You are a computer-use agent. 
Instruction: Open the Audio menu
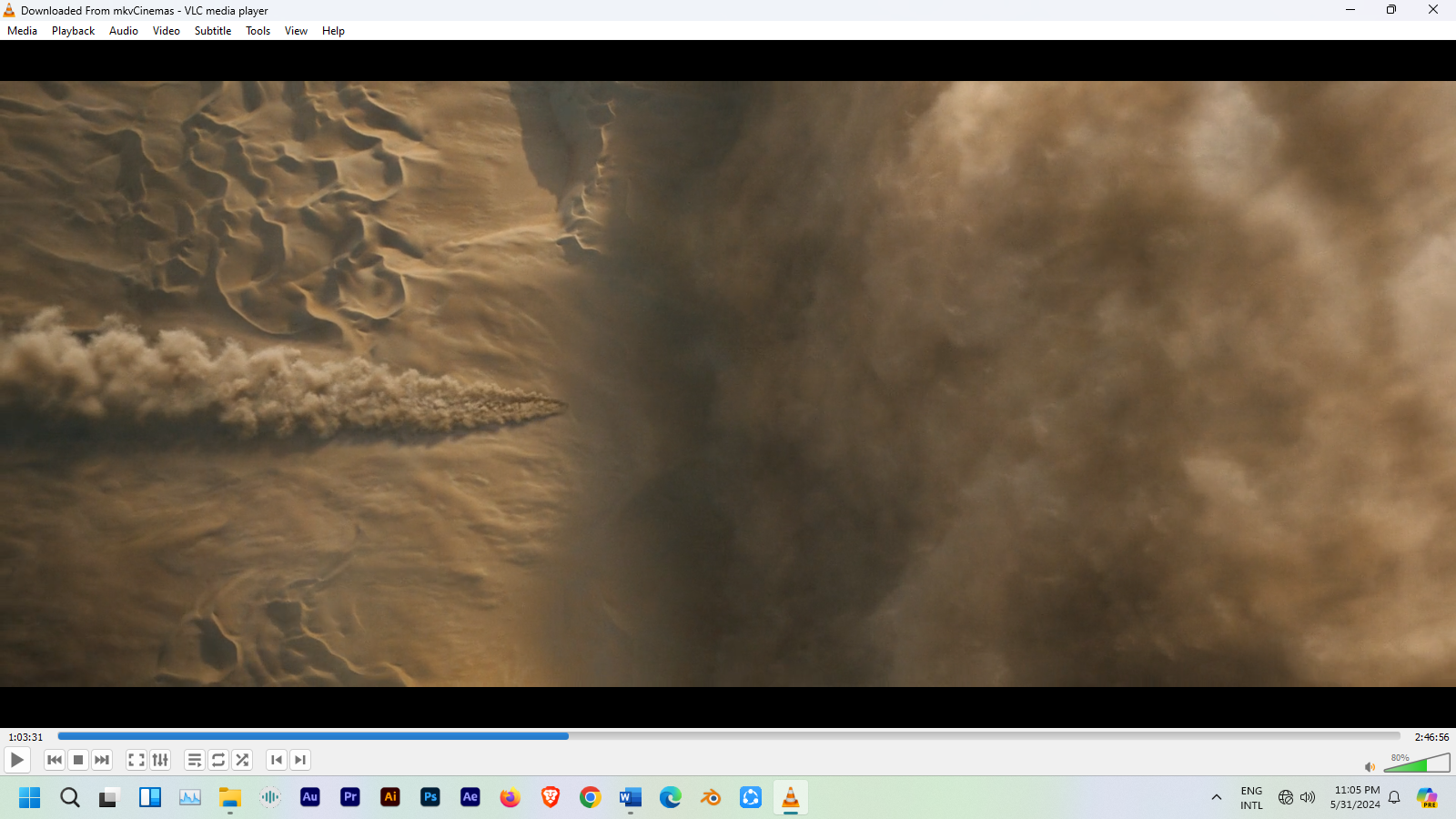tap(124, 31)
